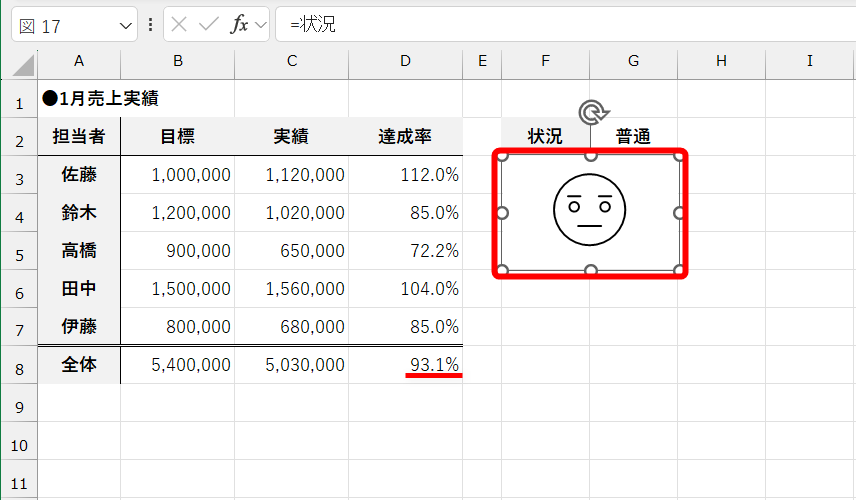The width and height of the screenshot is (856, 500).
Task: Click the 1,500,000 target cell
Action: [x=177, y=288]
